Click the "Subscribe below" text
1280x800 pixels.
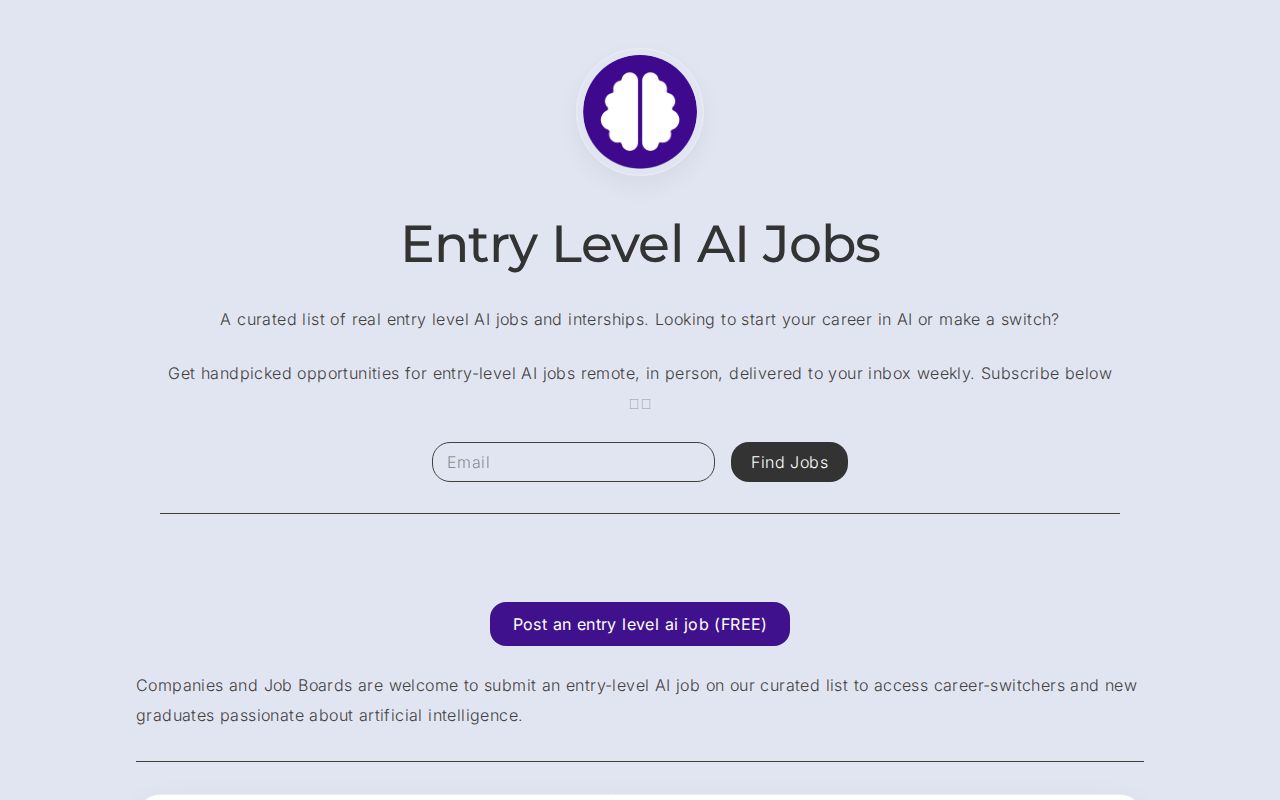coord(1046,374)
